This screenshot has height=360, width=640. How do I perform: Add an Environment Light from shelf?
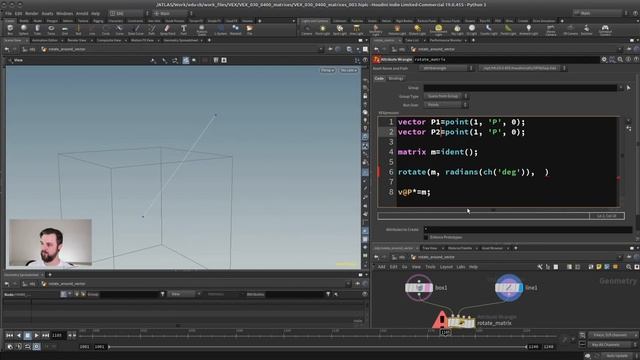pyautogui.click(x=438, y=29)
